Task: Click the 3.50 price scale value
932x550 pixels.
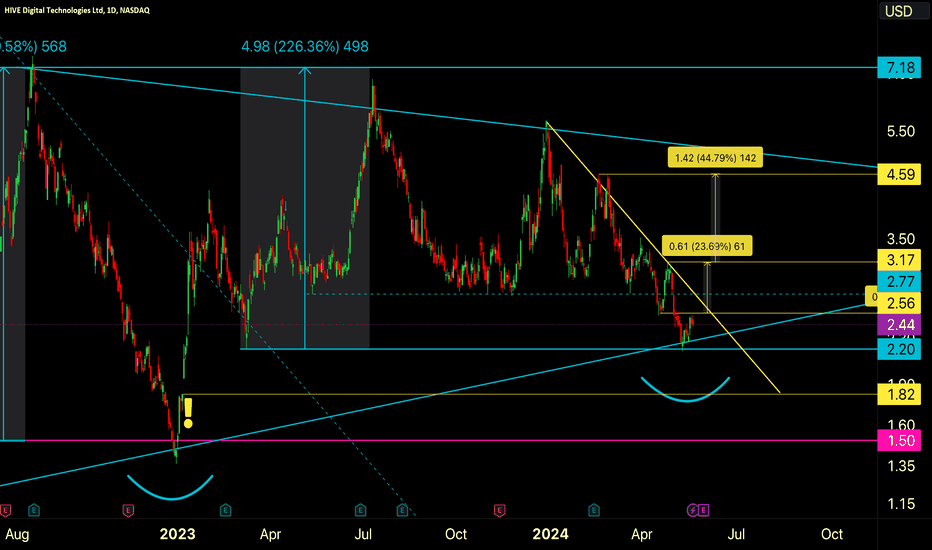Action: pos(900,239)
